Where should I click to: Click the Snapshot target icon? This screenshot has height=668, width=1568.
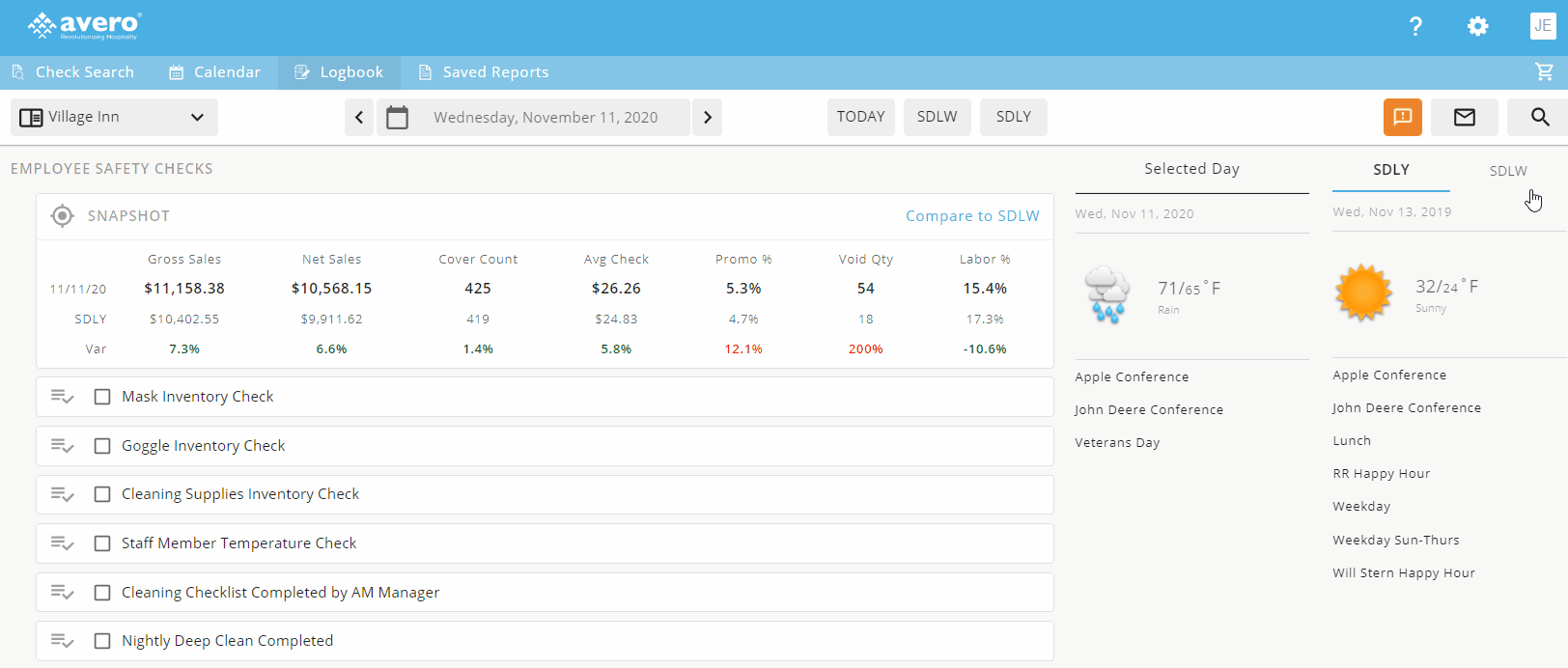(x=62, y=216)
